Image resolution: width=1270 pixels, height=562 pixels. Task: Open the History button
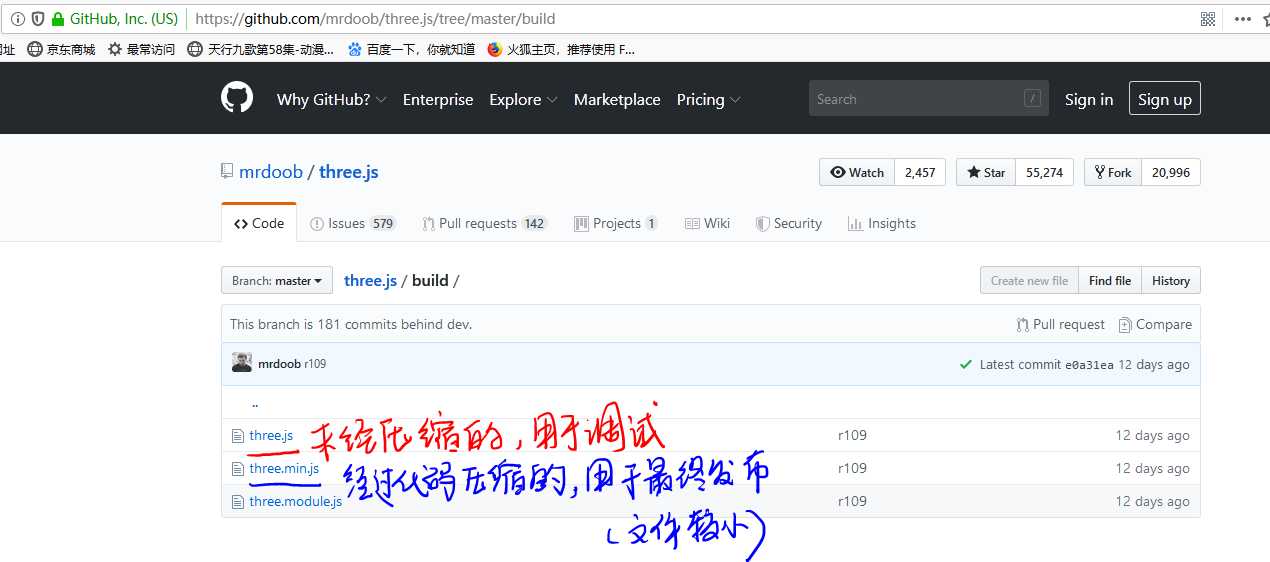[x=1171, y=280]
